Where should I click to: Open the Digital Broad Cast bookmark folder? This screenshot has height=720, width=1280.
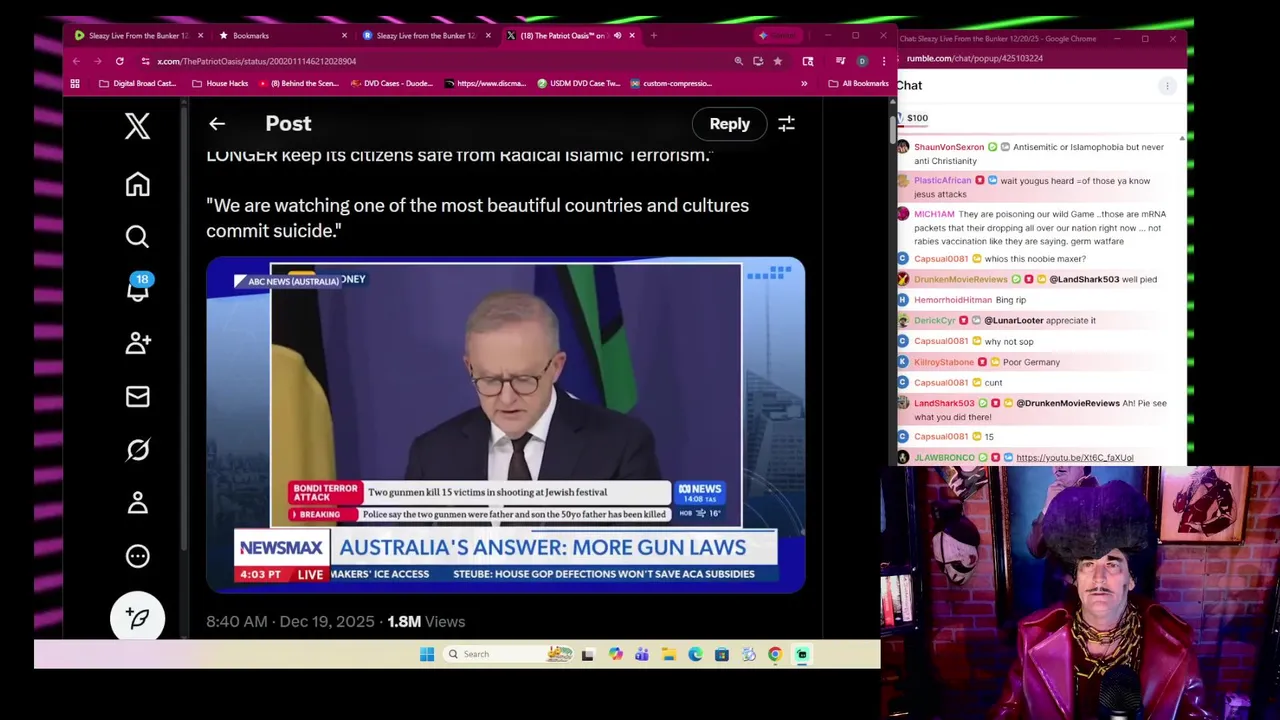[138, 84]
